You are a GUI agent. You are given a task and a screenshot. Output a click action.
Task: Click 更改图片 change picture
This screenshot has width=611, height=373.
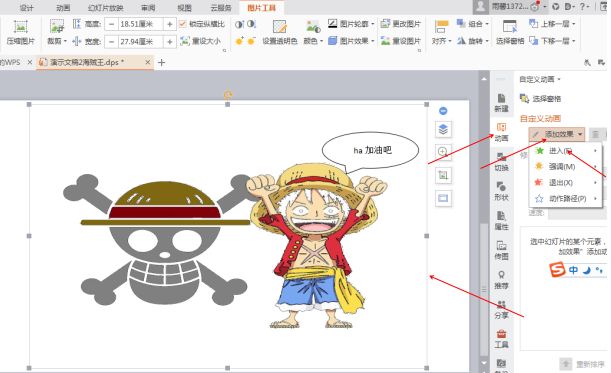(x=401, y=24)
